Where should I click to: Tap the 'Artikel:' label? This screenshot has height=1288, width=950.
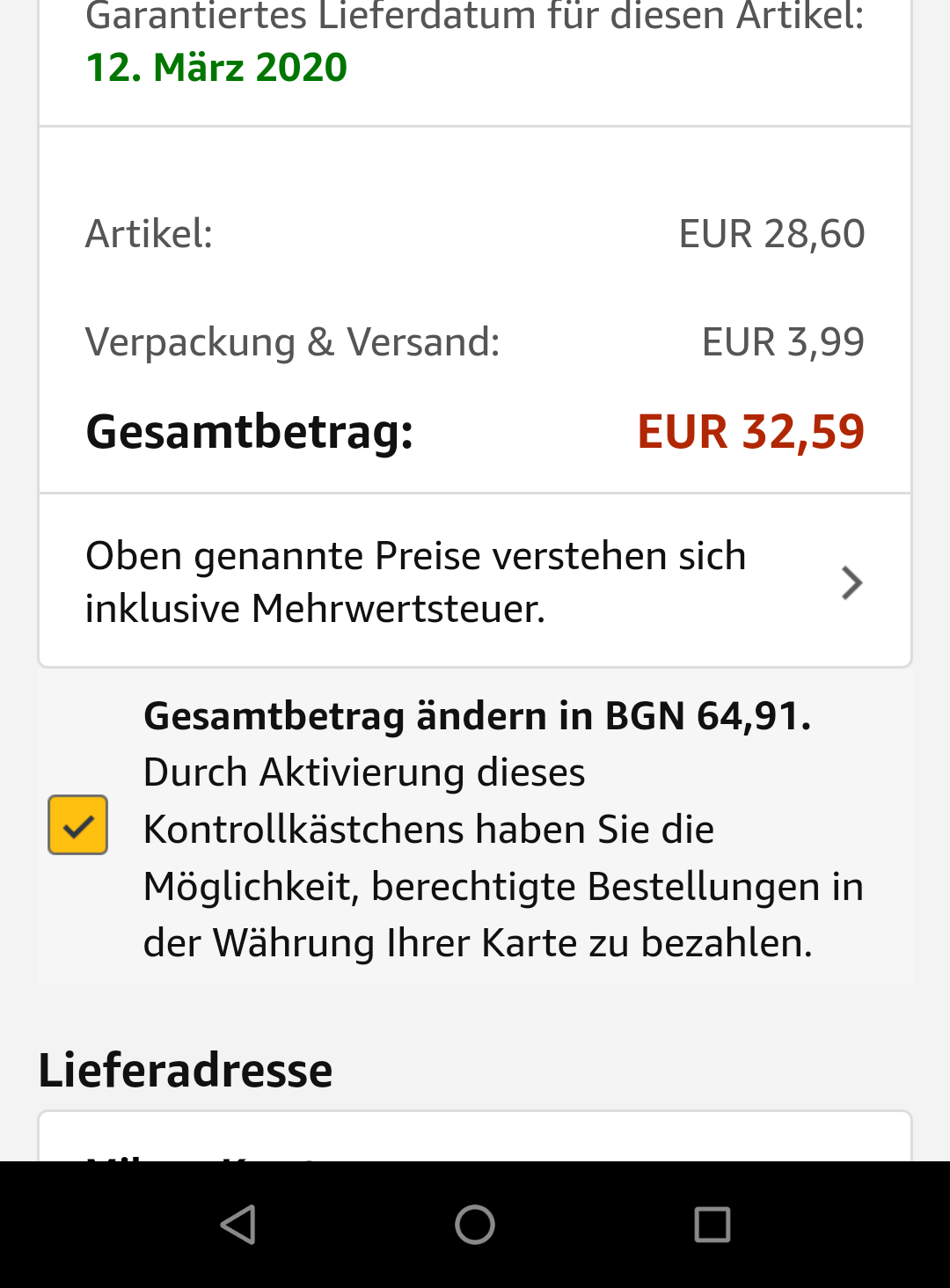149,234
